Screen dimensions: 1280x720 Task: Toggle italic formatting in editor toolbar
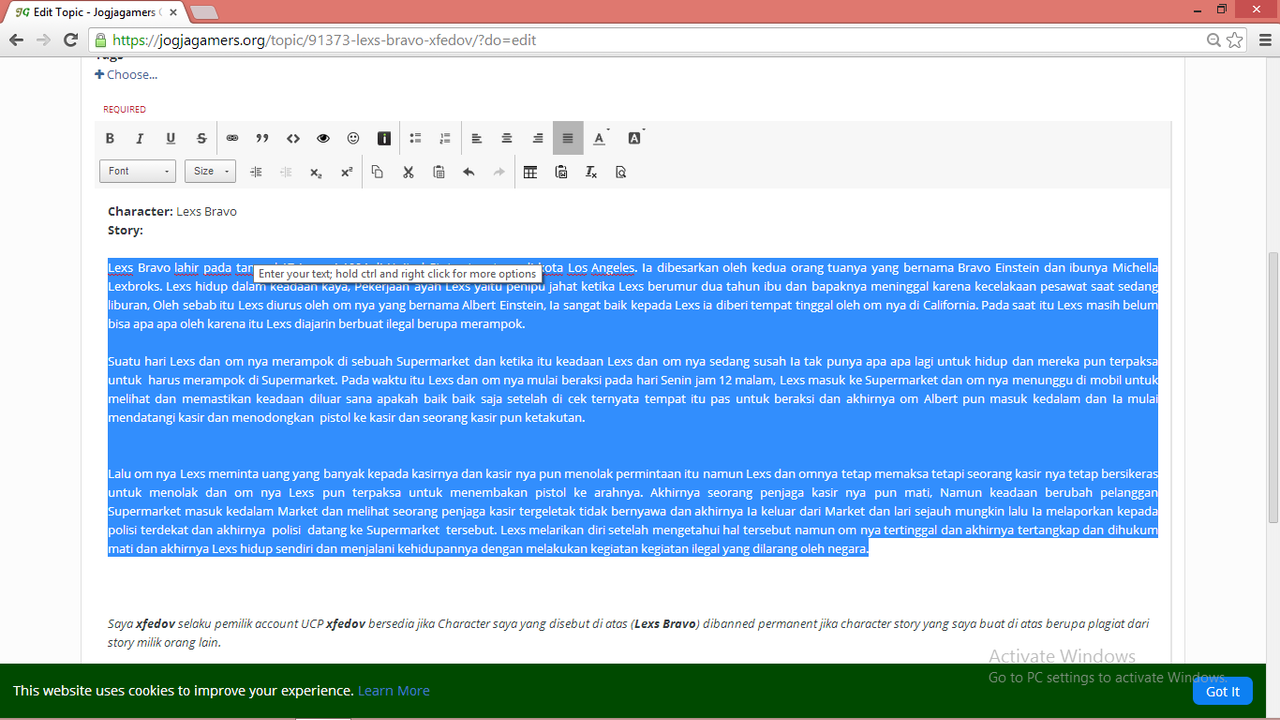pos(140,138)
